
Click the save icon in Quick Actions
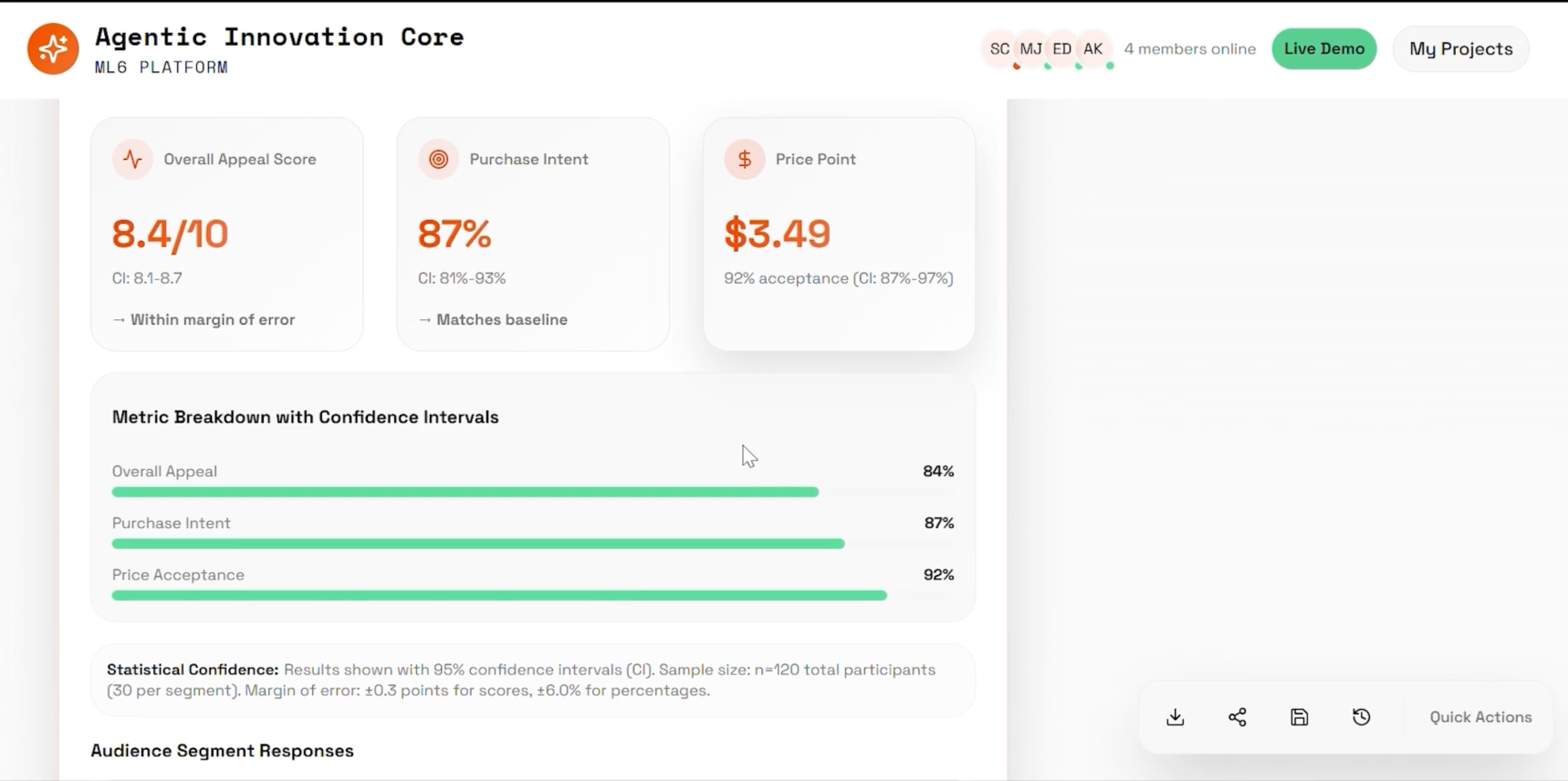coord(1300,717)
